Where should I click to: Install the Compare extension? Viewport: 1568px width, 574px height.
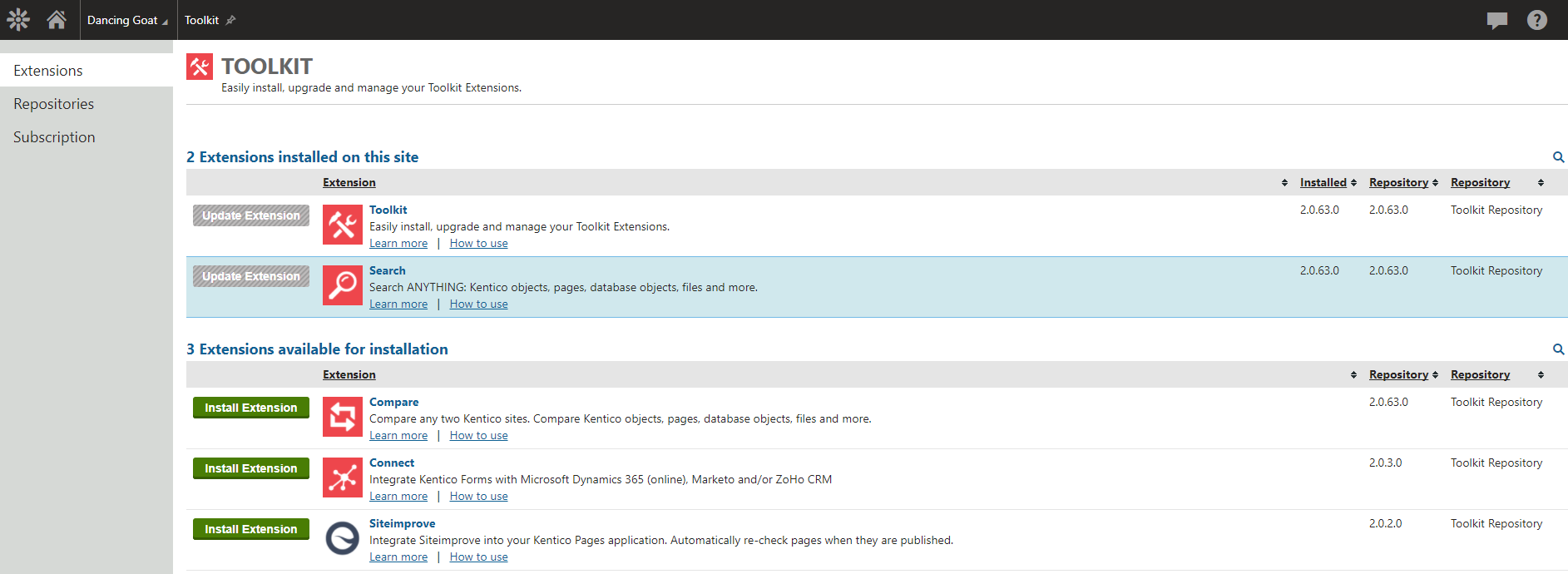251,408
